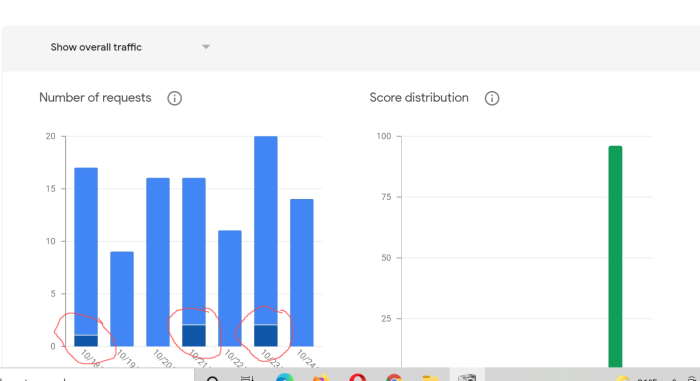Open Task View taskbar icon
Screen dimensions: 700x381
coord(247,378)
